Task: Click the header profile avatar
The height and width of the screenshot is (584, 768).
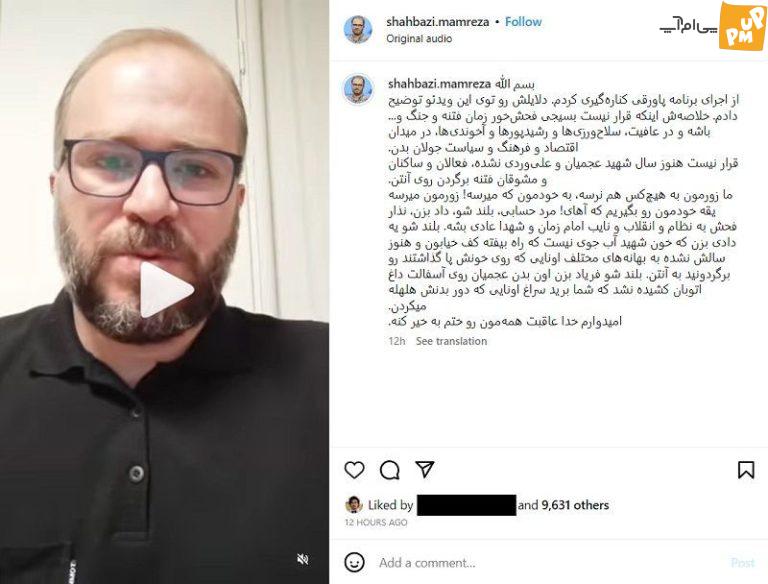Action: pos(358,29)
